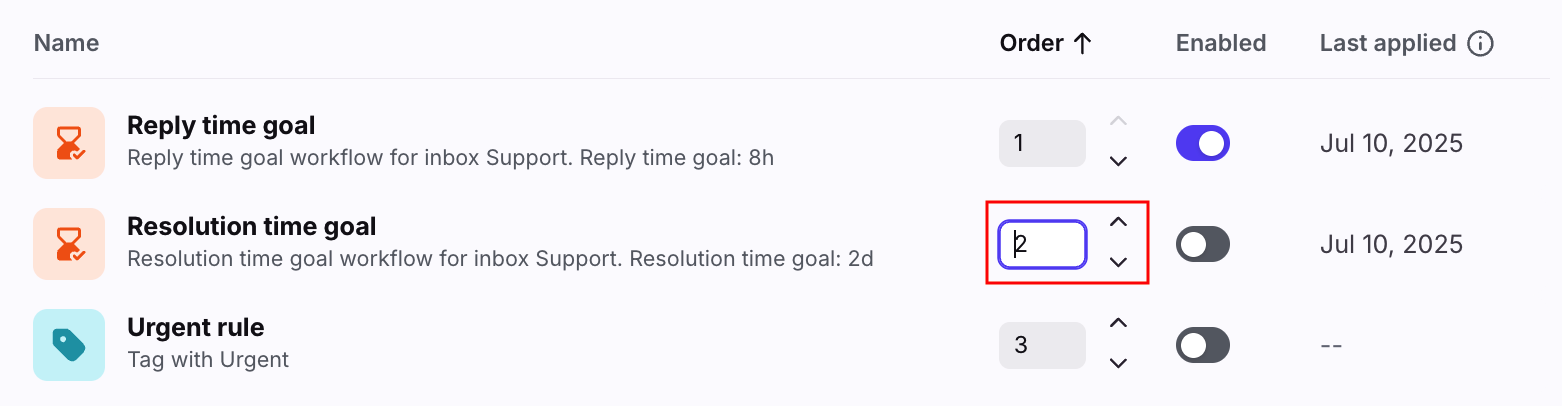Focus the order field showing 2
The image size is (1562, 406).
[1042, 244]
